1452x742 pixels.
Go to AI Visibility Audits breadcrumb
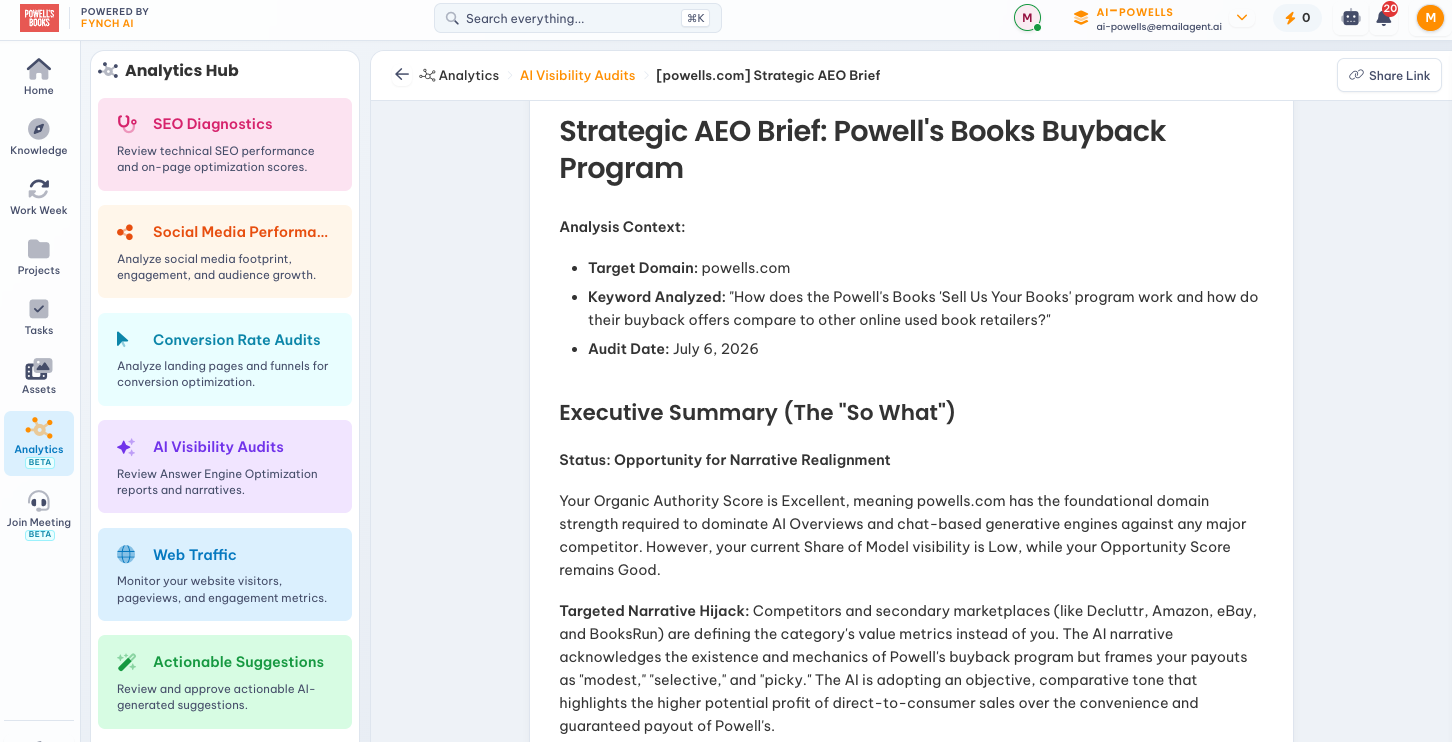577,75
